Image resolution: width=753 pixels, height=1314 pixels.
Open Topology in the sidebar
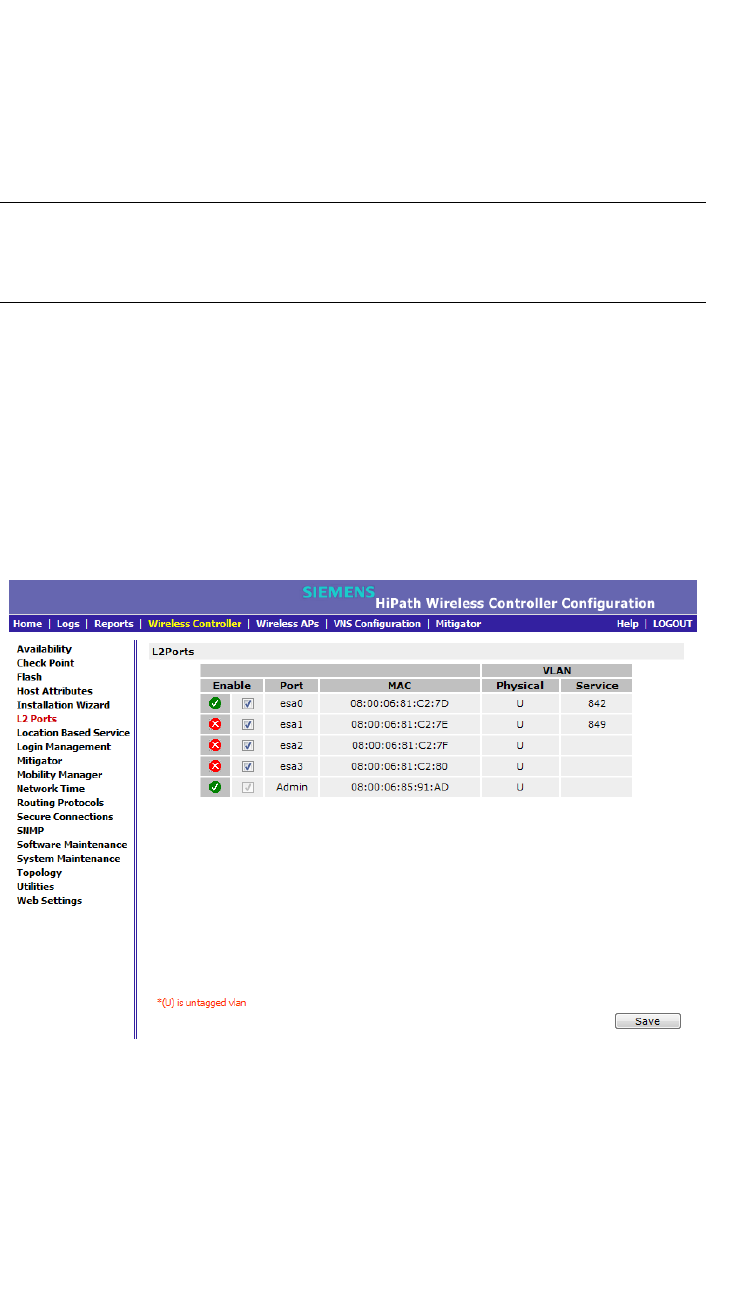pos(39,873)
